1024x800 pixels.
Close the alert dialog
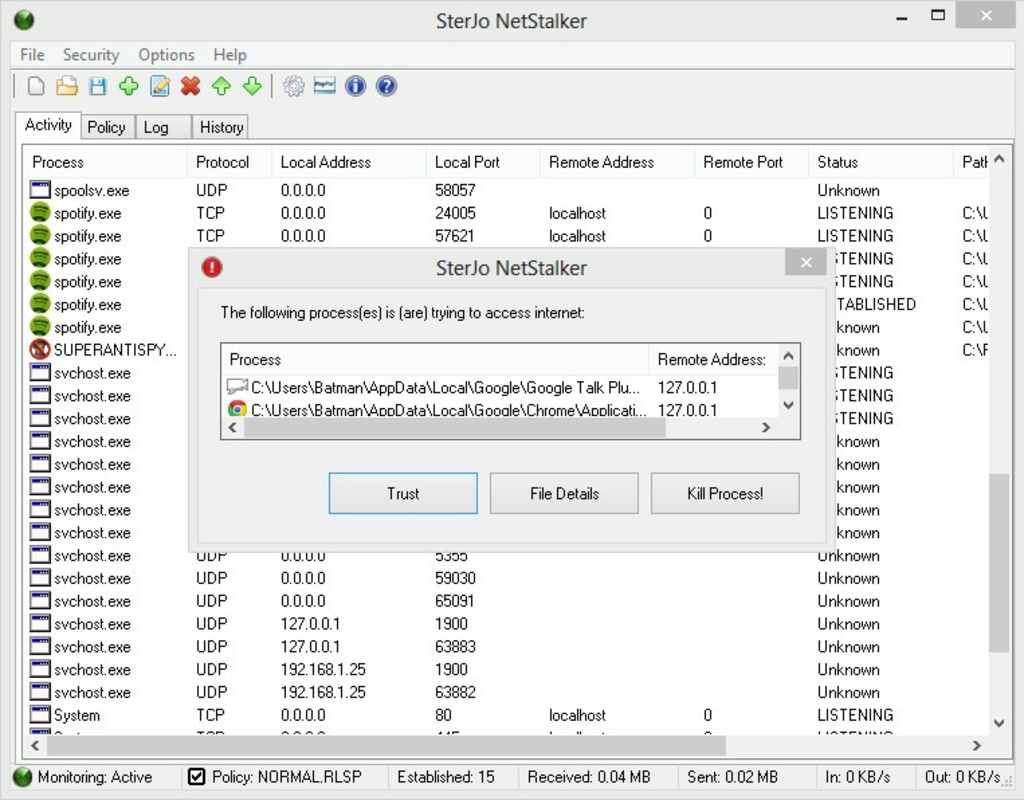[x=806, y=262]
